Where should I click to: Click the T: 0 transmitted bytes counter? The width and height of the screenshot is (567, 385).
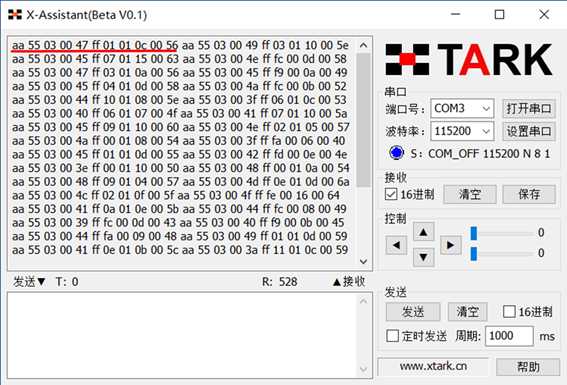click(67, 282)
